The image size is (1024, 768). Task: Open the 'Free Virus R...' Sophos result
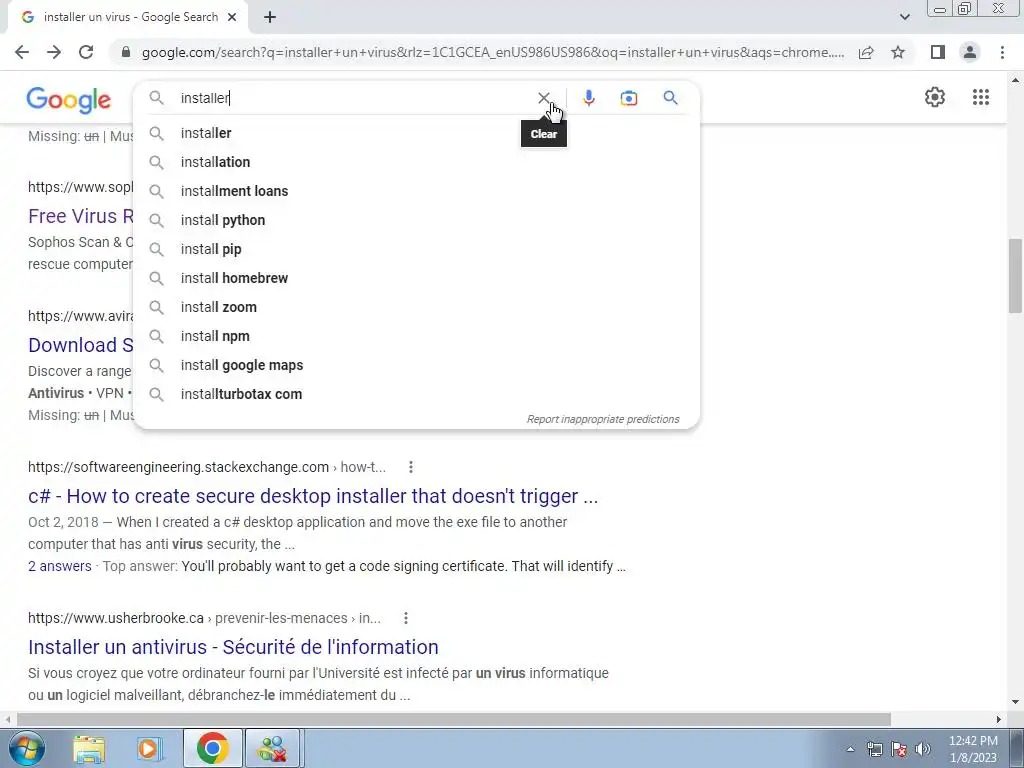[80, 216]
